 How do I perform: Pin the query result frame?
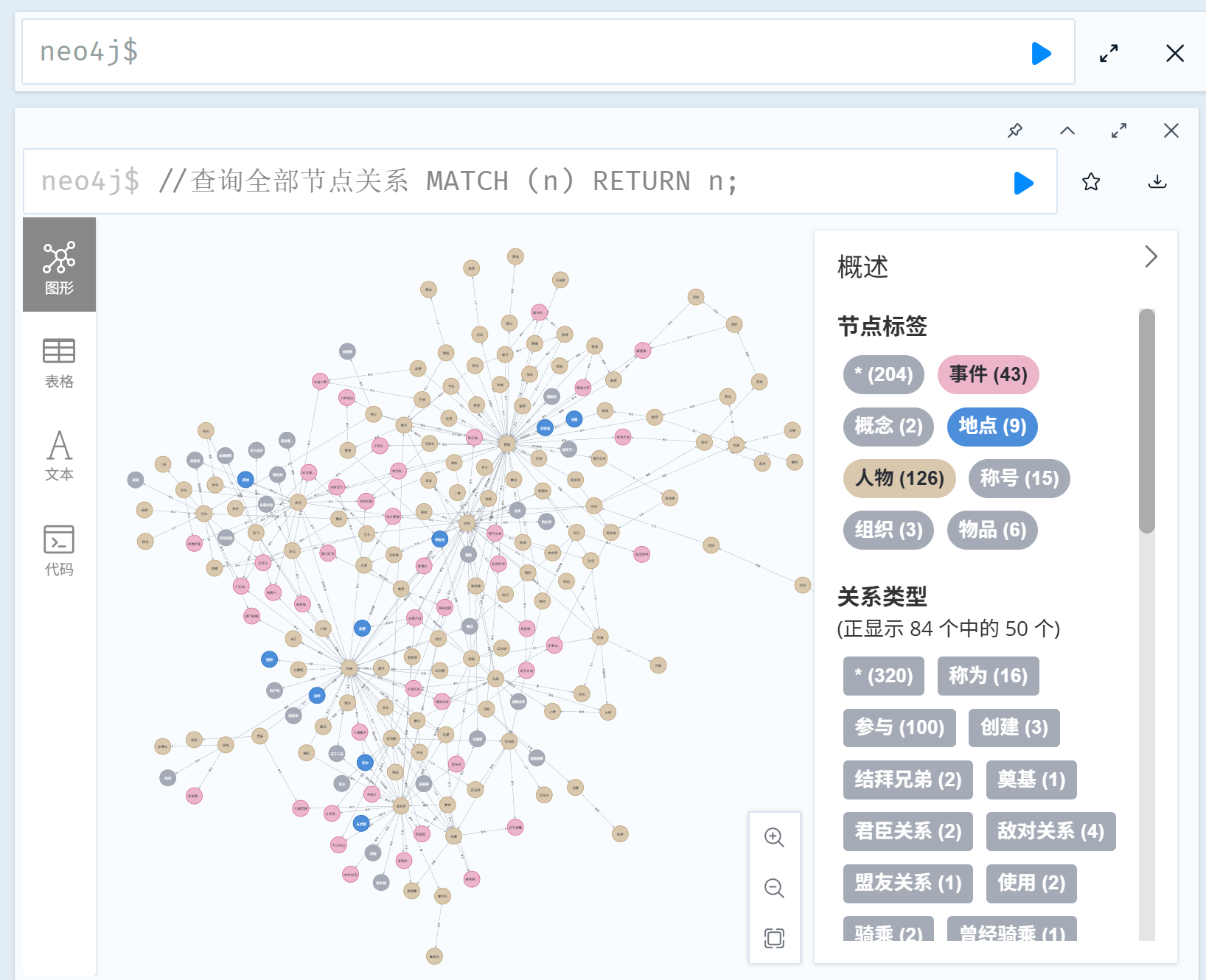[1015, 130]
